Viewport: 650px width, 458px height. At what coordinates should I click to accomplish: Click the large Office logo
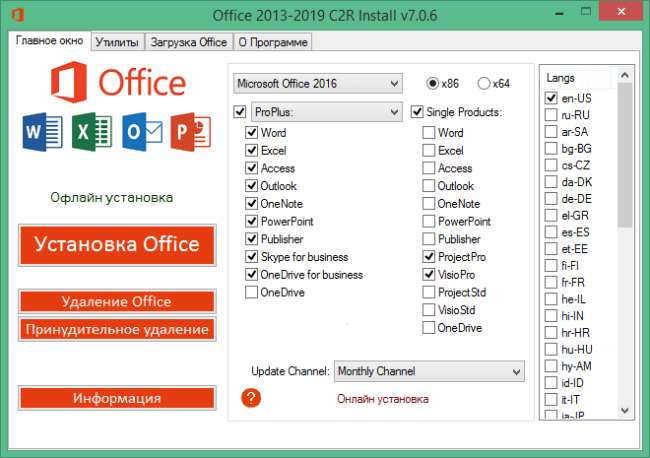[116, 83]
